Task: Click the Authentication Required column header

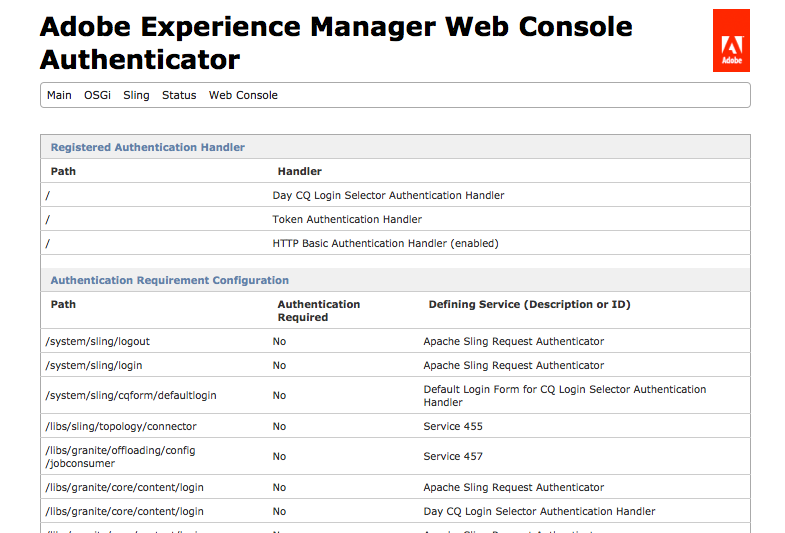Action: point(319,310)
